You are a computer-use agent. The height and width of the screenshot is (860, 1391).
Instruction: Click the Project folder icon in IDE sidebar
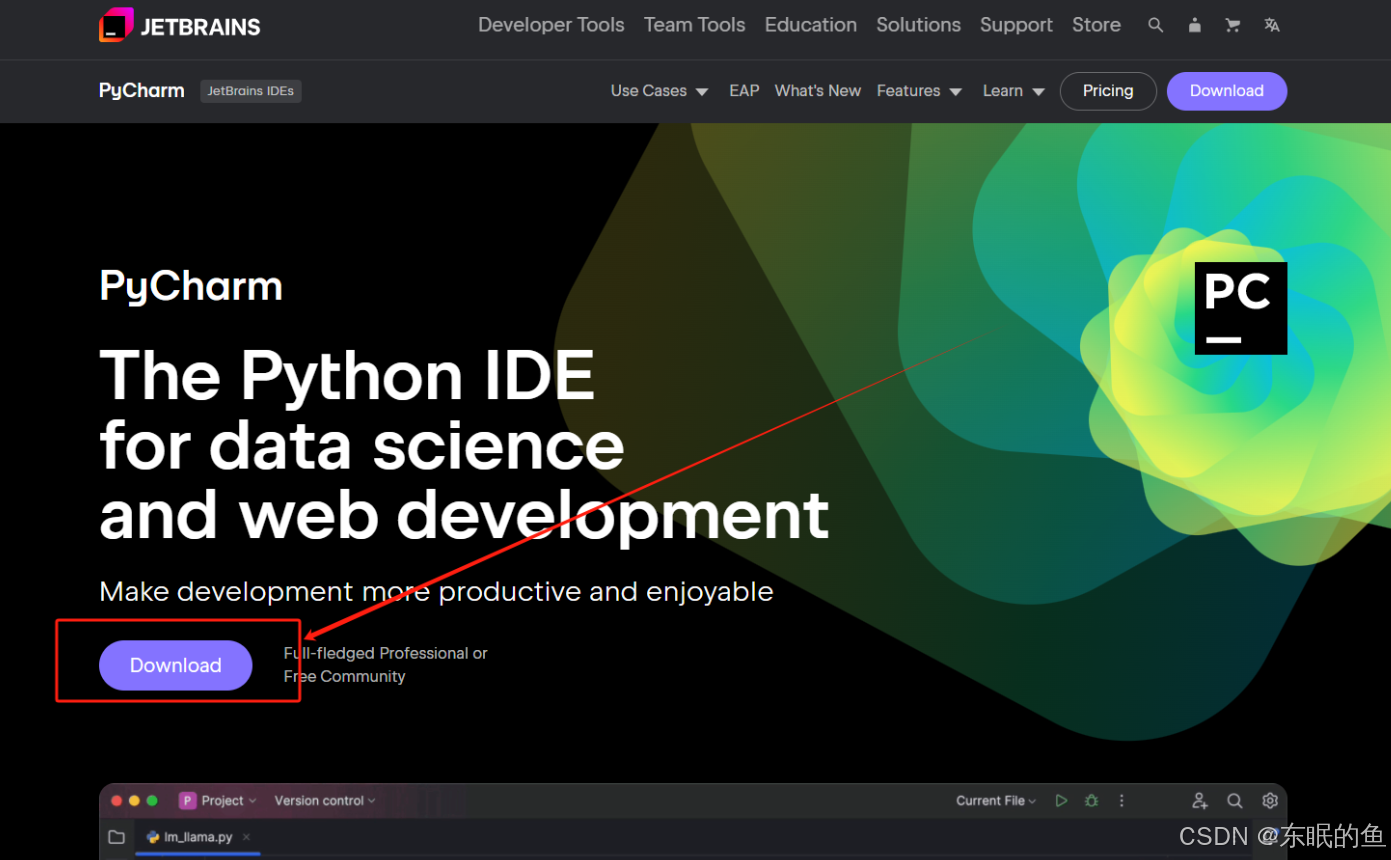(117, 837)
